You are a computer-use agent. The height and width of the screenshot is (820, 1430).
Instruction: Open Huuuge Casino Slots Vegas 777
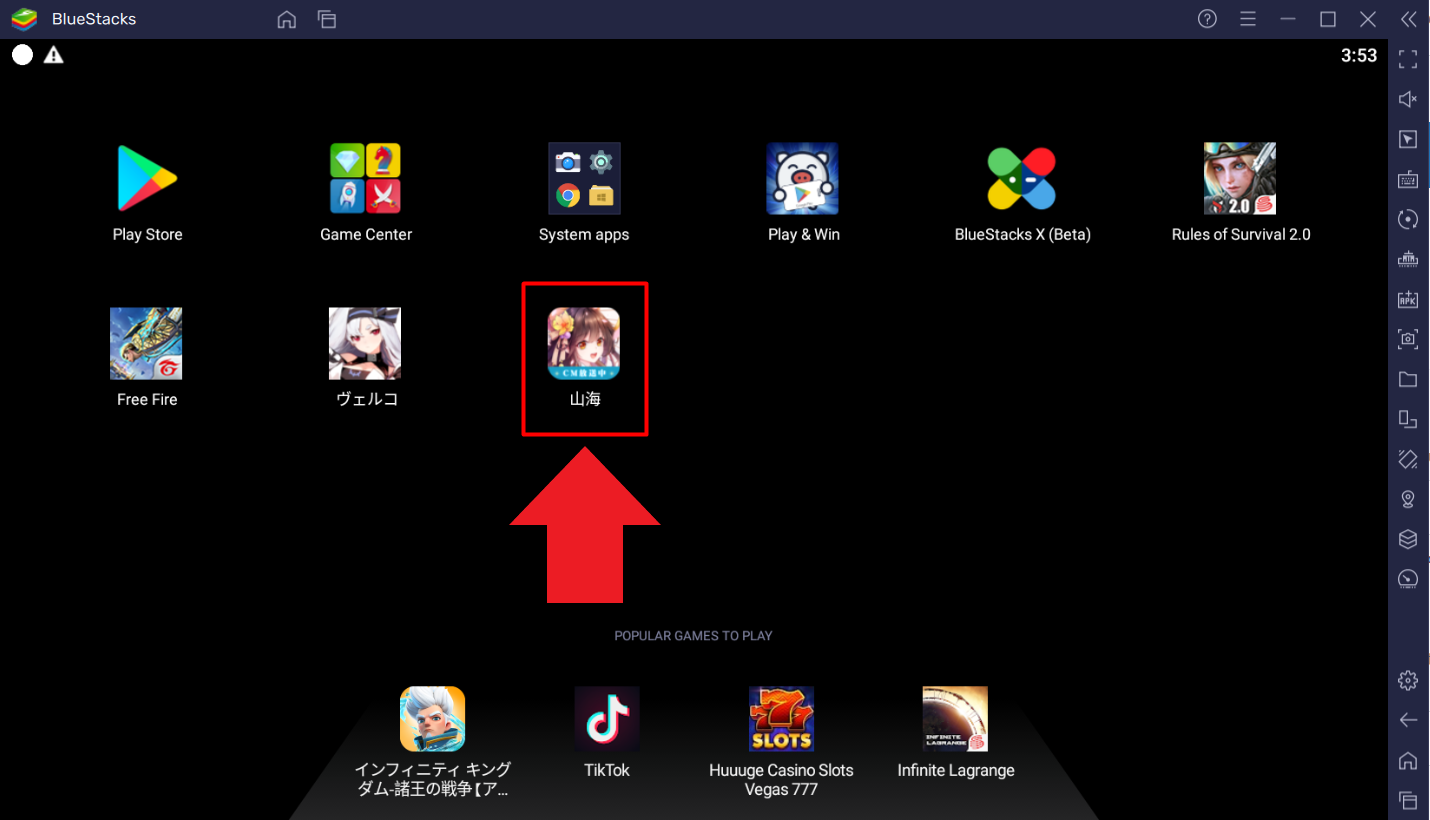pos(781,718)
